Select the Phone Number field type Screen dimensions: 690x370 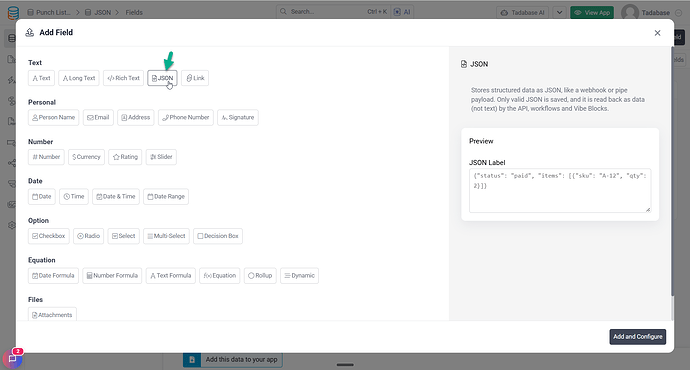pyautogui.click(x=186, y=117)
